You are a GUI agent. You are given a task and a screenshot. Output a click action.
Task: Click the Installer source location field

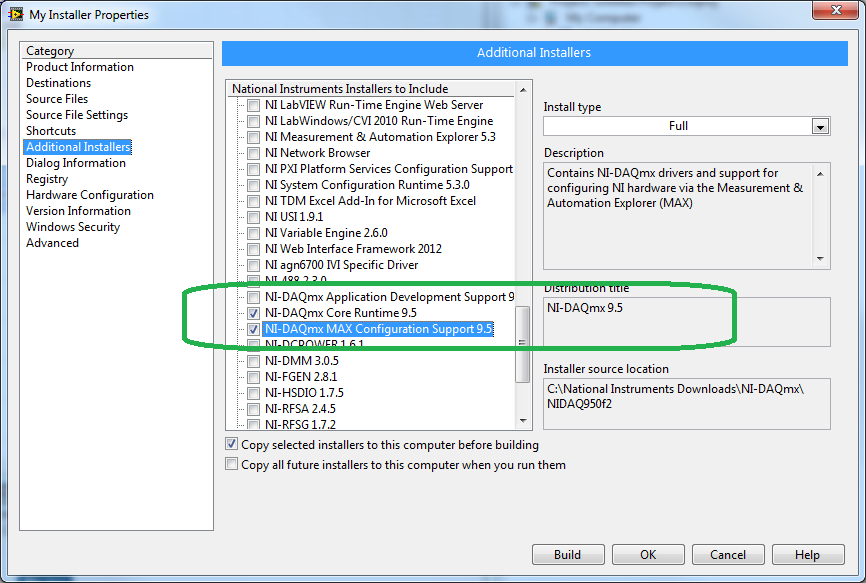[x=687, y=404]
